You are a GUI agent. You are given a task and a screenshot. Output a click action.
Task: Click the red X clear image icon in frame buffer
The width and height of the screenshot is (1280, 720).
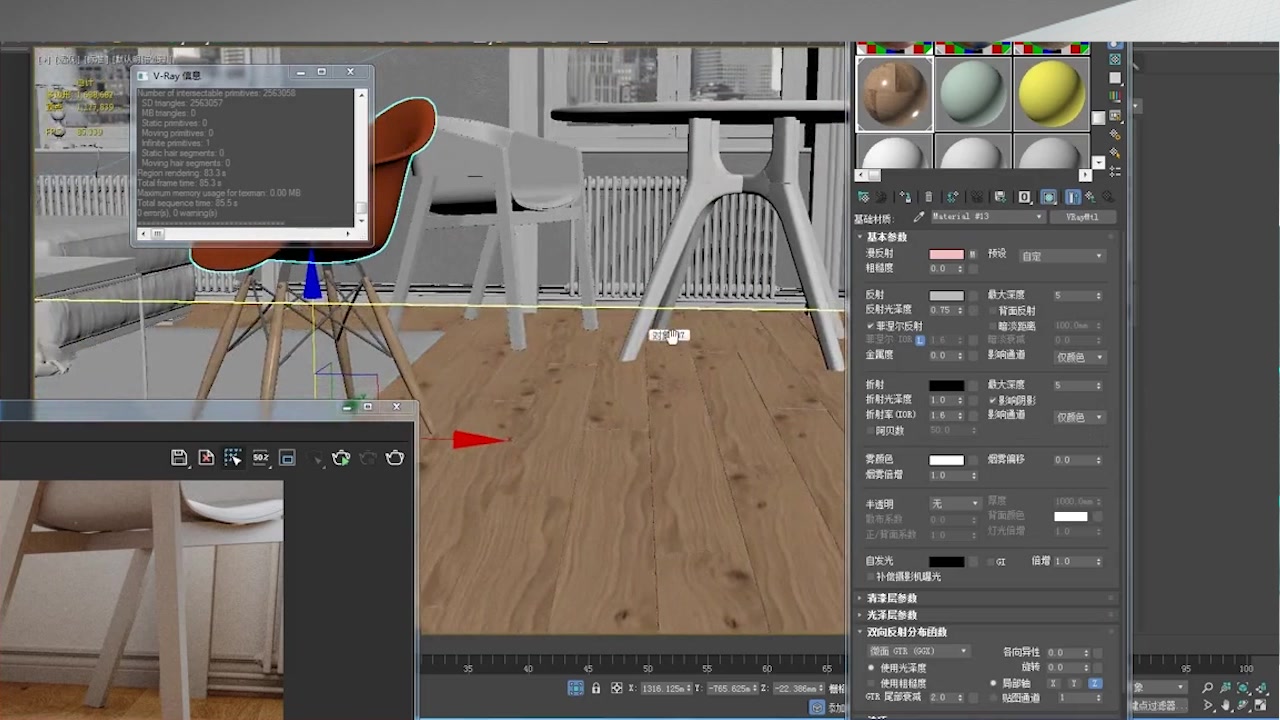[205, 457]
